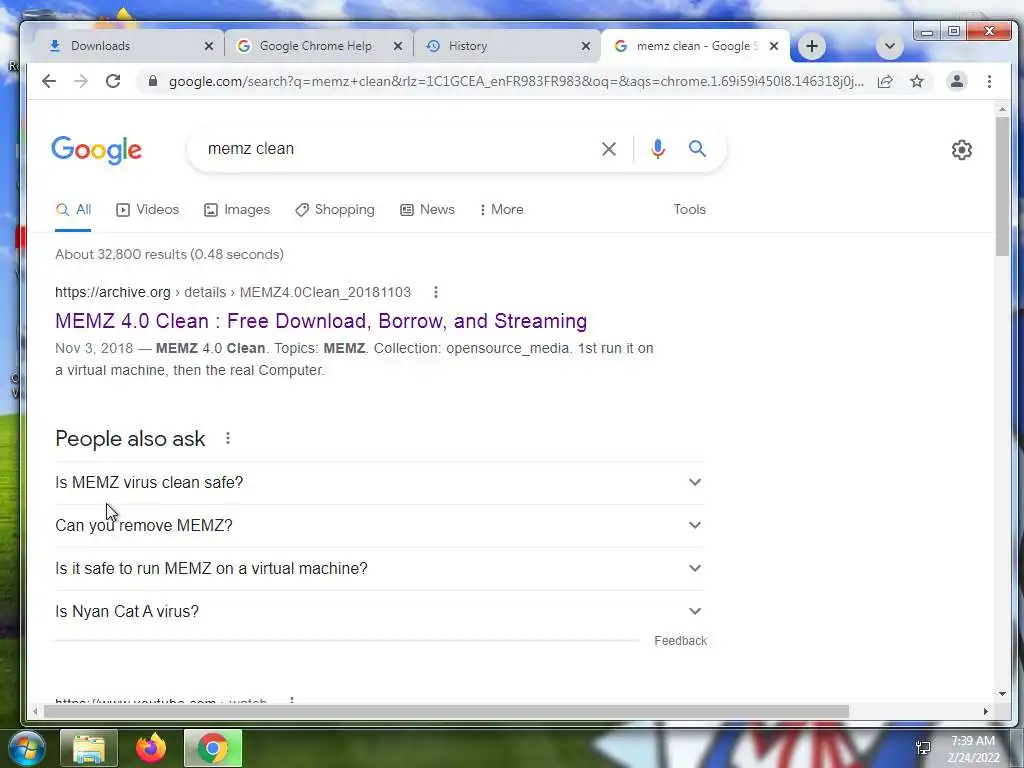This screenshot has width=1024, height=768.
Task: Open MEMZ 4.0 Clean archive.org link
Action: (321, 321)
